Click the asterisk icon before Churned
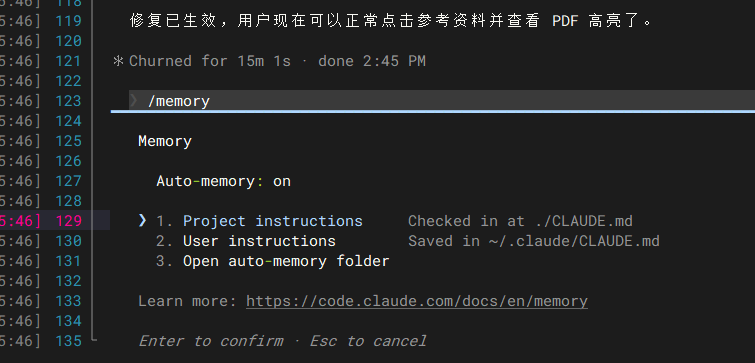Image resolution: width=755 pixels, height=363 pixels. click(118, 61)
